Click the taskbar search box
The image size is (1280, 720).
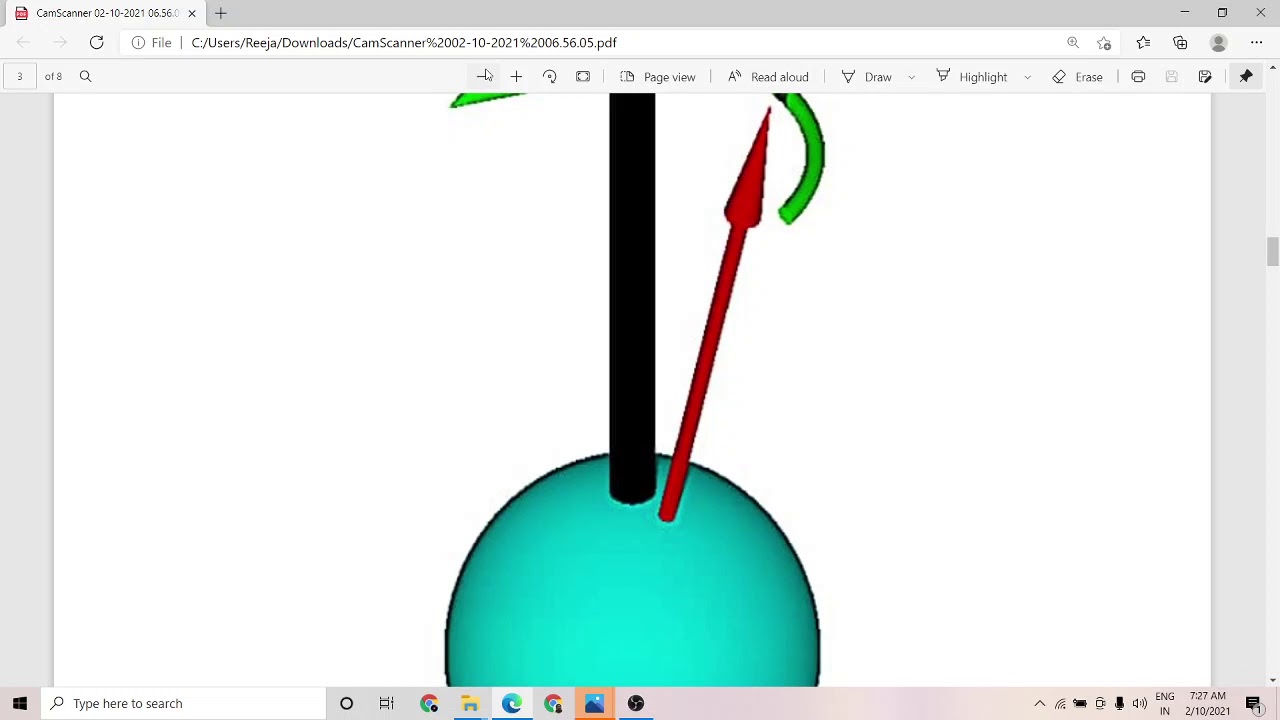[184, 703]
